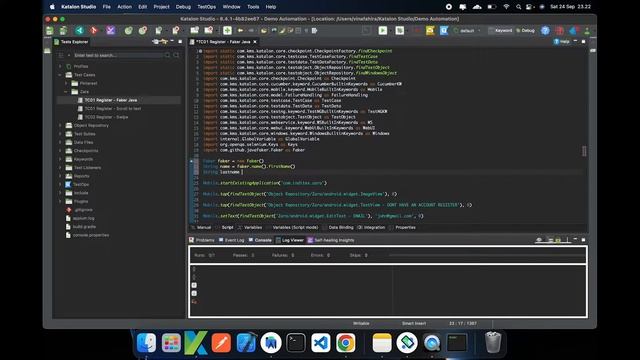Open Finder from the Dock
This screenshot has height=360, width=640.
146,342
